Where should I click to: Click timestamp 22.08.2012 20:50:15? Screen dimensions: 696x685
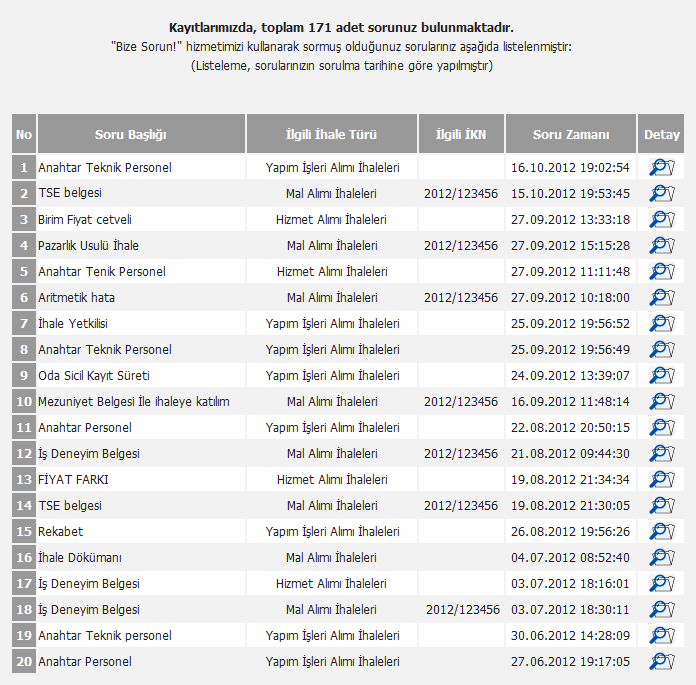570,428
